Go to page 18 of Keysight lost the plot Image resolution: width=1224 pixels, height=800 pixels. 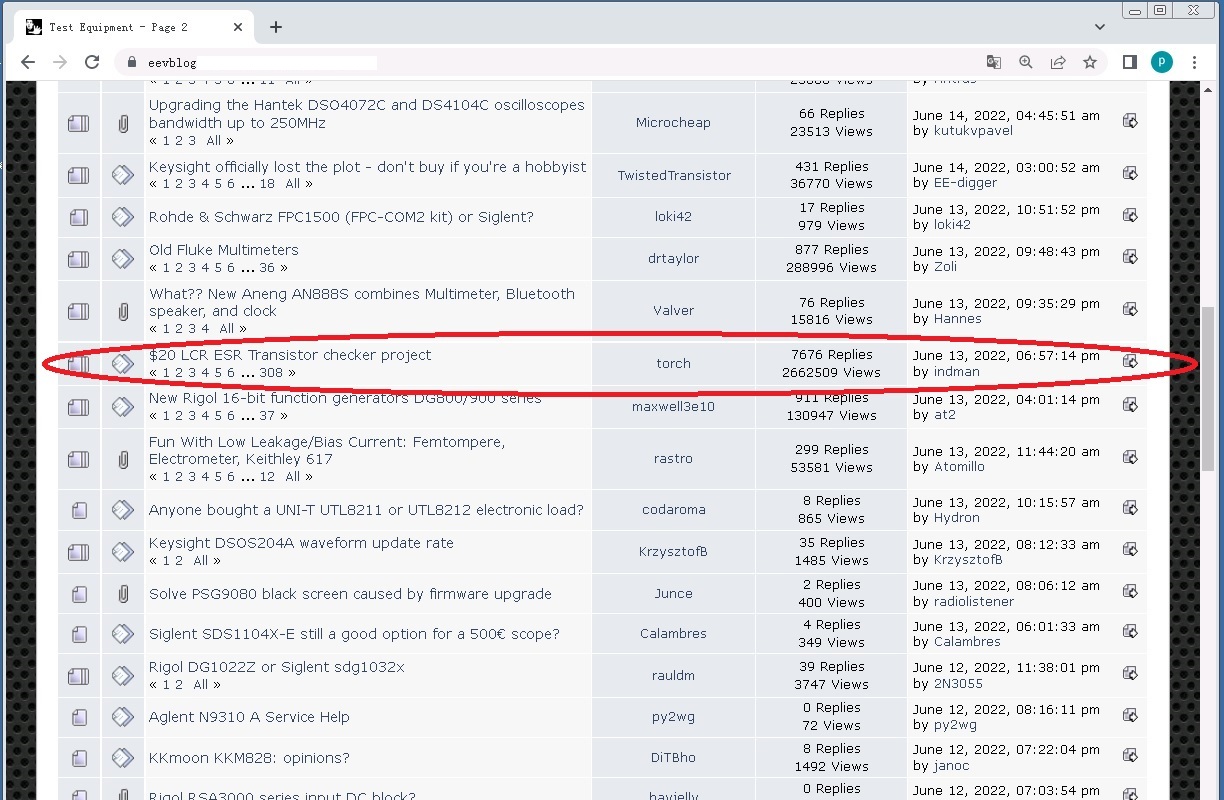[267, 184]
